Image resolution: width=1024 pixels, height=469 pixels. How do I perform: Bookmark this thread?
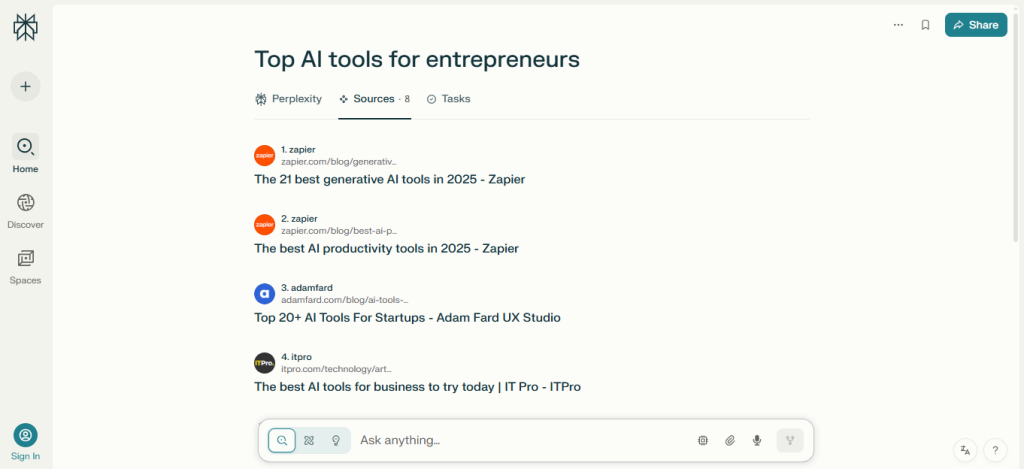(x=925, y=25)
